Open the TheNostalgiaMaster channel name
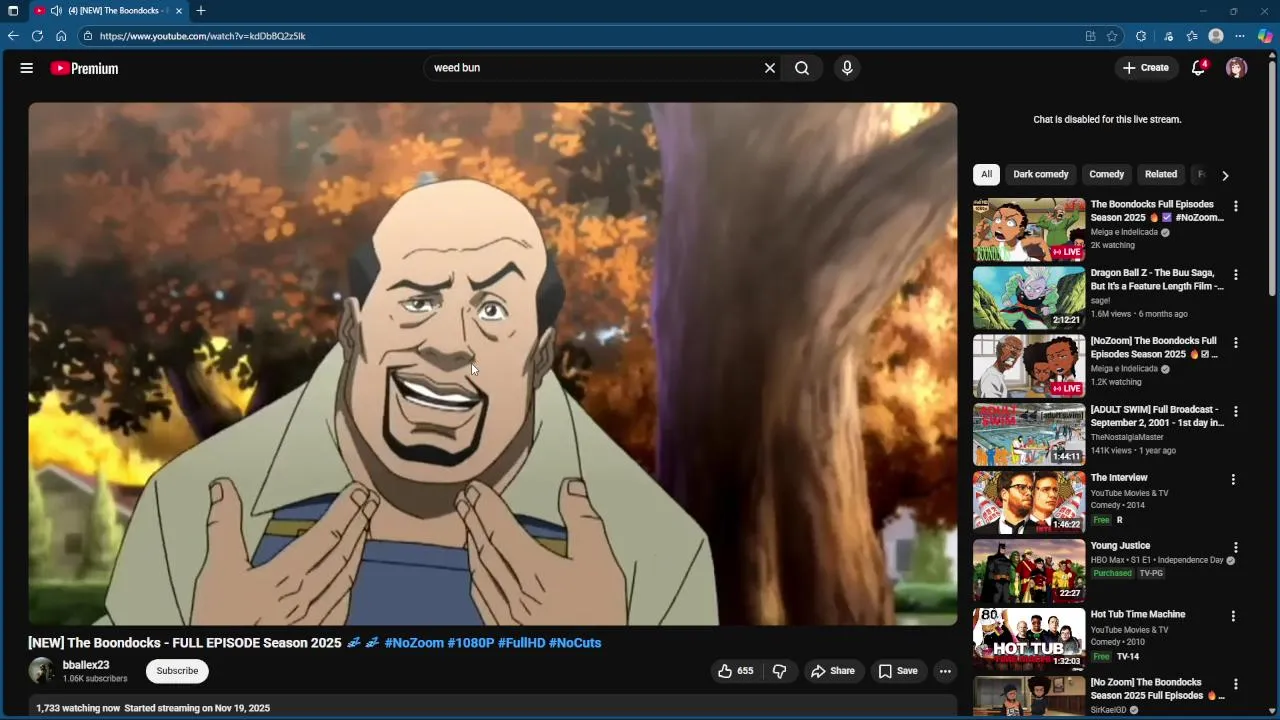 click(x=1127, y=437)
